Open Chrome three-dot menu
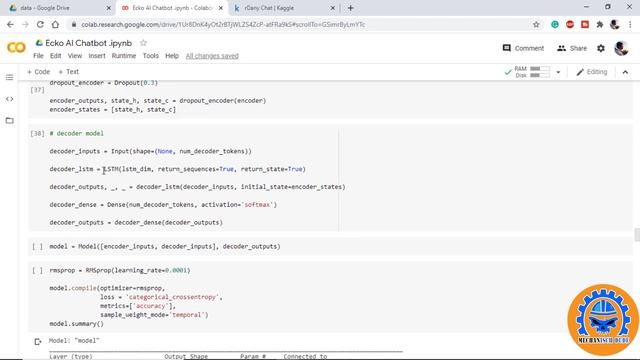Viewport: 640px width, 360px height. [x=630, y=24]
